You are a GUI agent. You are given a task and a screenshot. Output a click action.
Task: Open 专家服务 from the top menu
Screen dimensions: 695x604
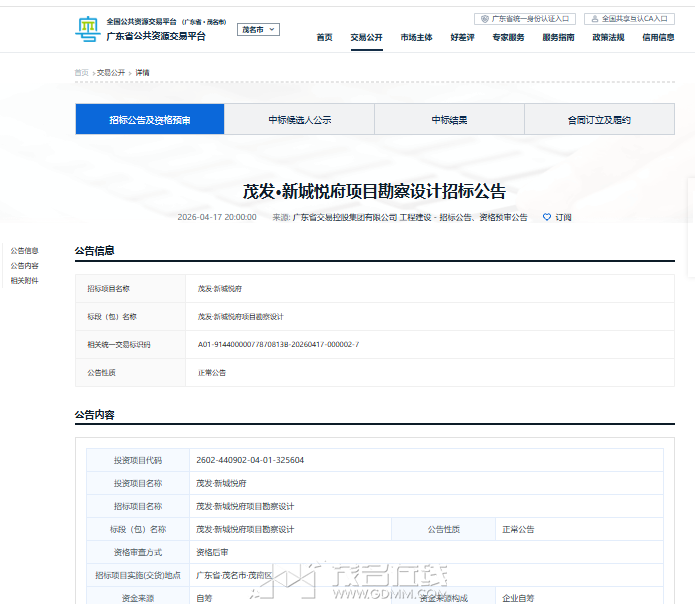(508, 37)
